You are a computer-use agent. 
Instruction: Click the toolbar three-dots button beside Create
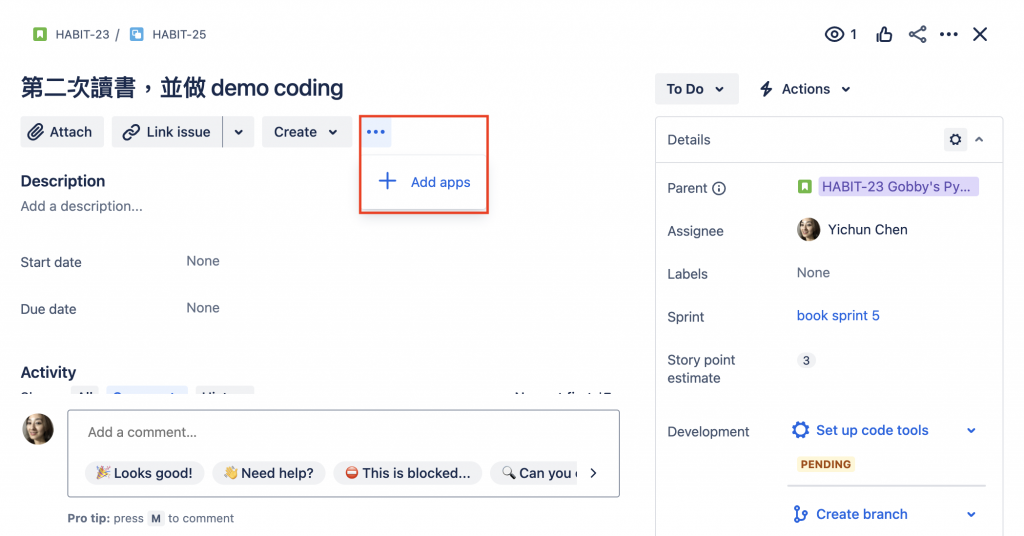(x=375, y=132)
